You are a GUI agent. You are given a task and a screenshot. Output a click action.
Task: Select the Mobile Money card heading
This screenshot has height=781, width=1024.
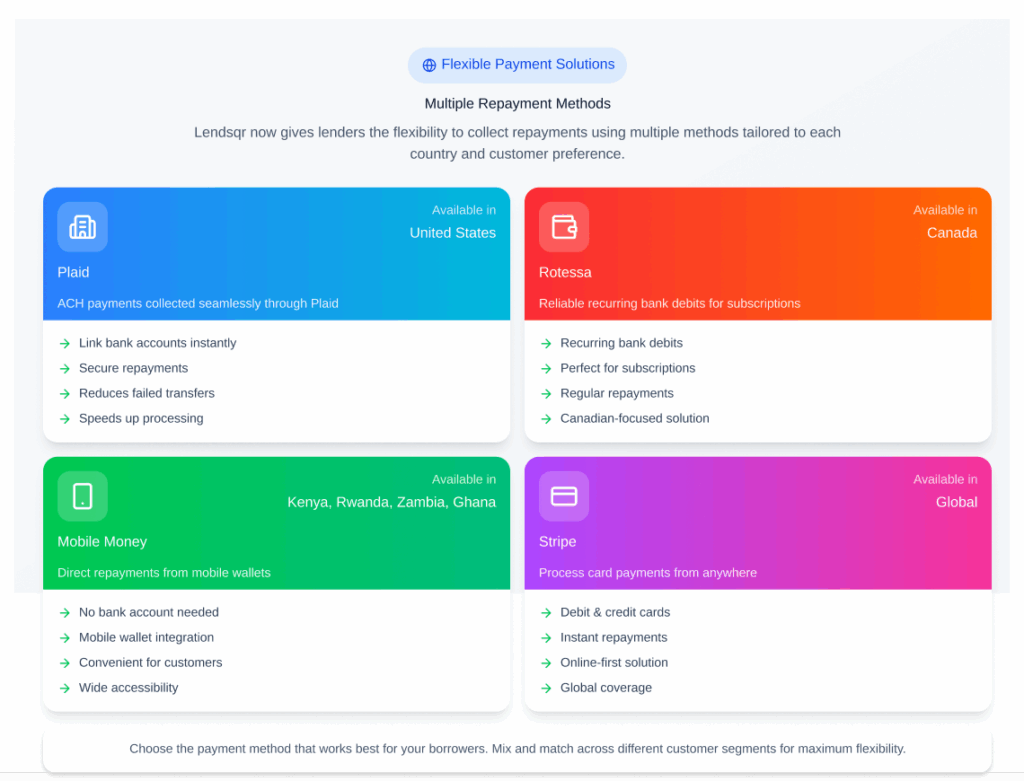pyautogui.click(x=102, y=541)
